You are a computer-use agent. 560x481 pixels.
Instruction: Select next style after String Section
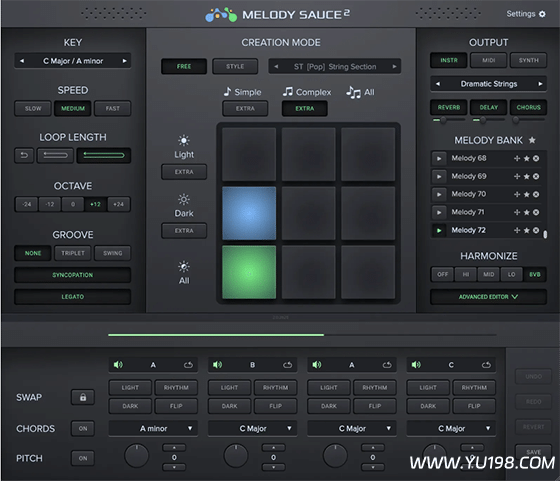(394, 66)
